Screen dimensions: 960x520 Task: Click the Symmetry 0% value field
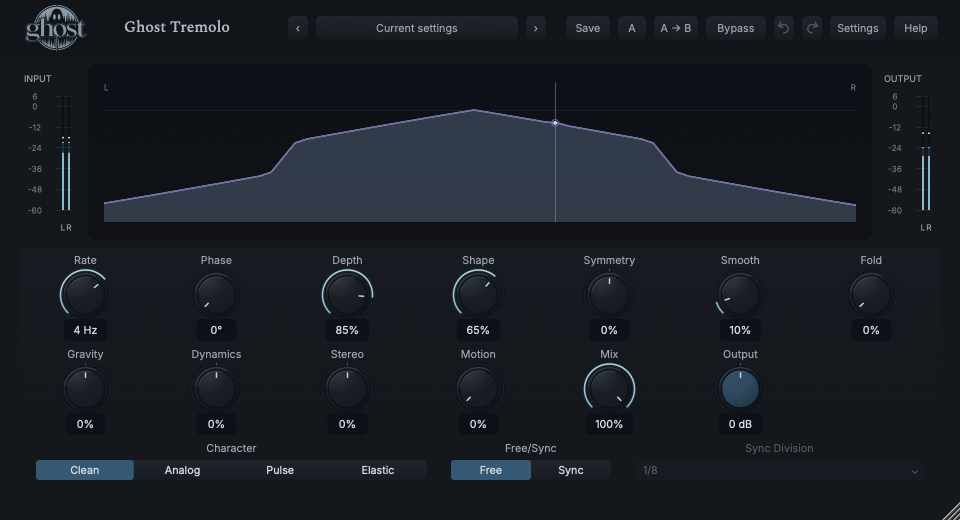click(x=609, y=330)
